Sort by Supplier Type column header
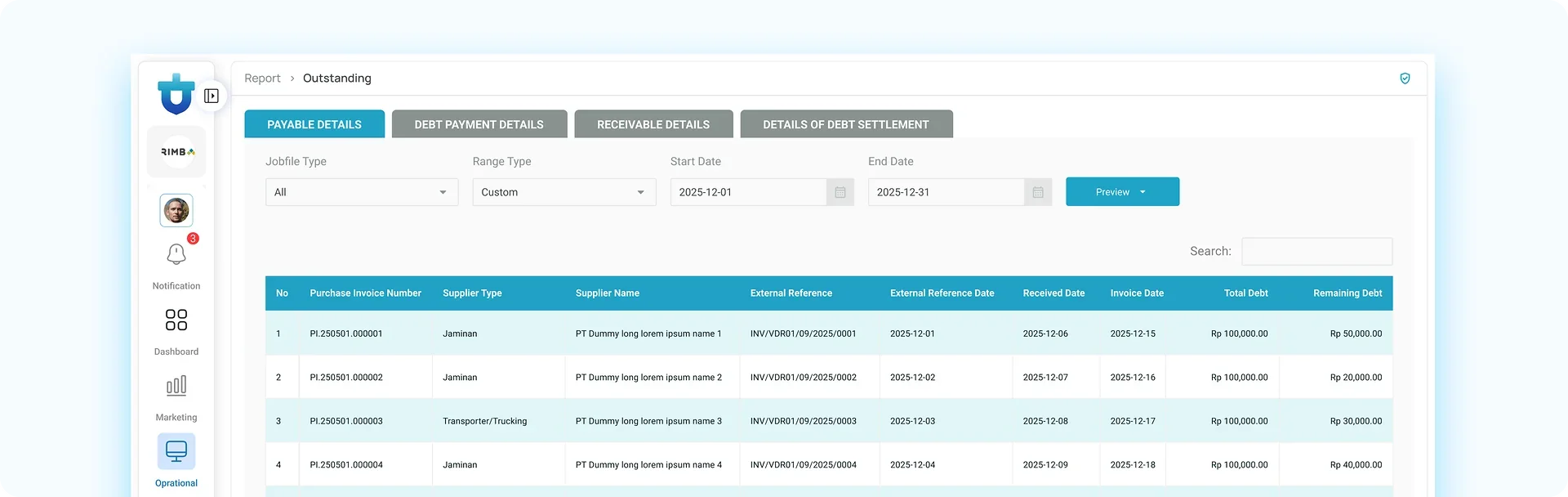The height and width of the screenshot is (497, 1568). (x=472, y=293)
